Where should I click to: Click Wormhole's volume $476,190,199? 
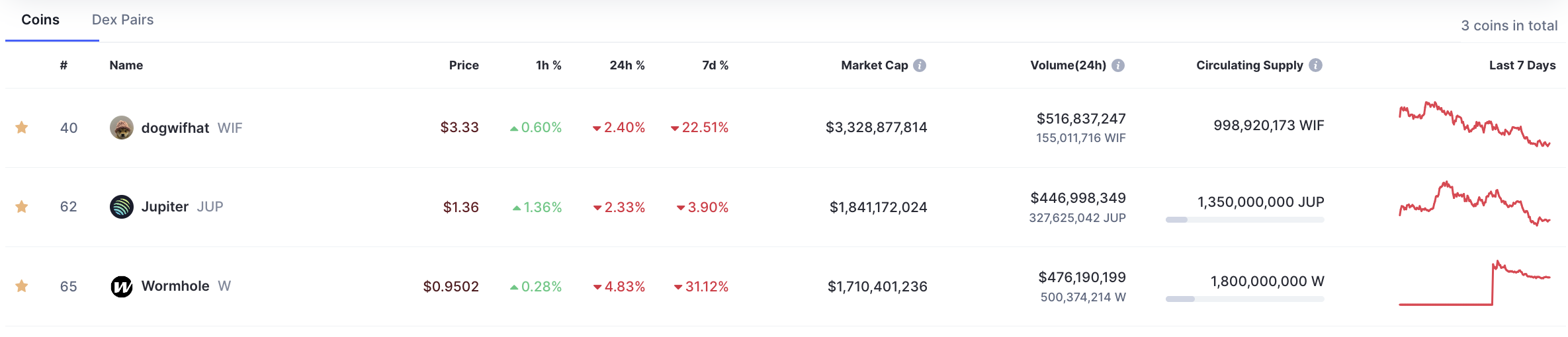coord(1082,278)
